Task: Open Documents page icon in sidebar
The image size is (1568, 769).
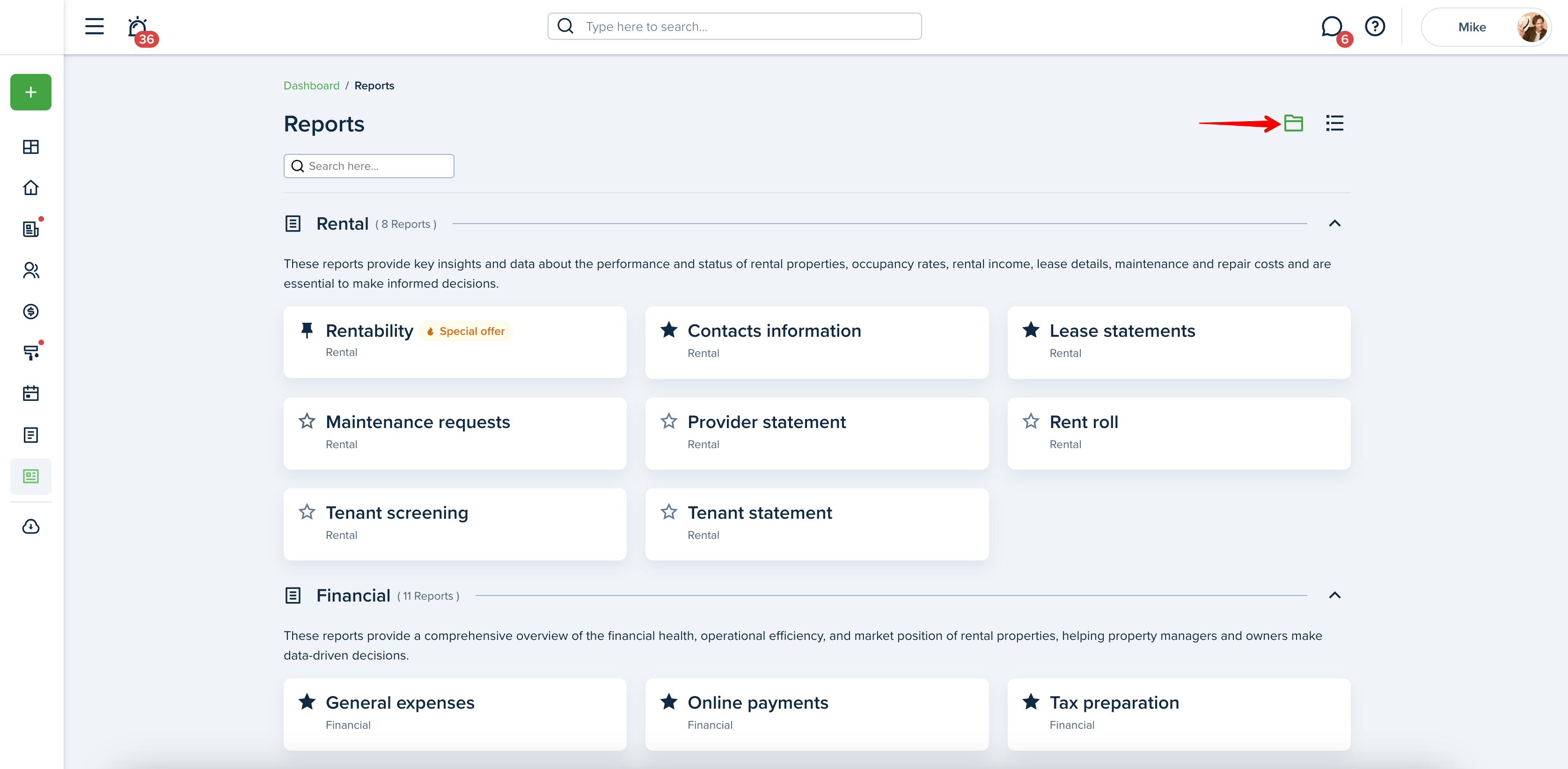Action: [31, 435]
